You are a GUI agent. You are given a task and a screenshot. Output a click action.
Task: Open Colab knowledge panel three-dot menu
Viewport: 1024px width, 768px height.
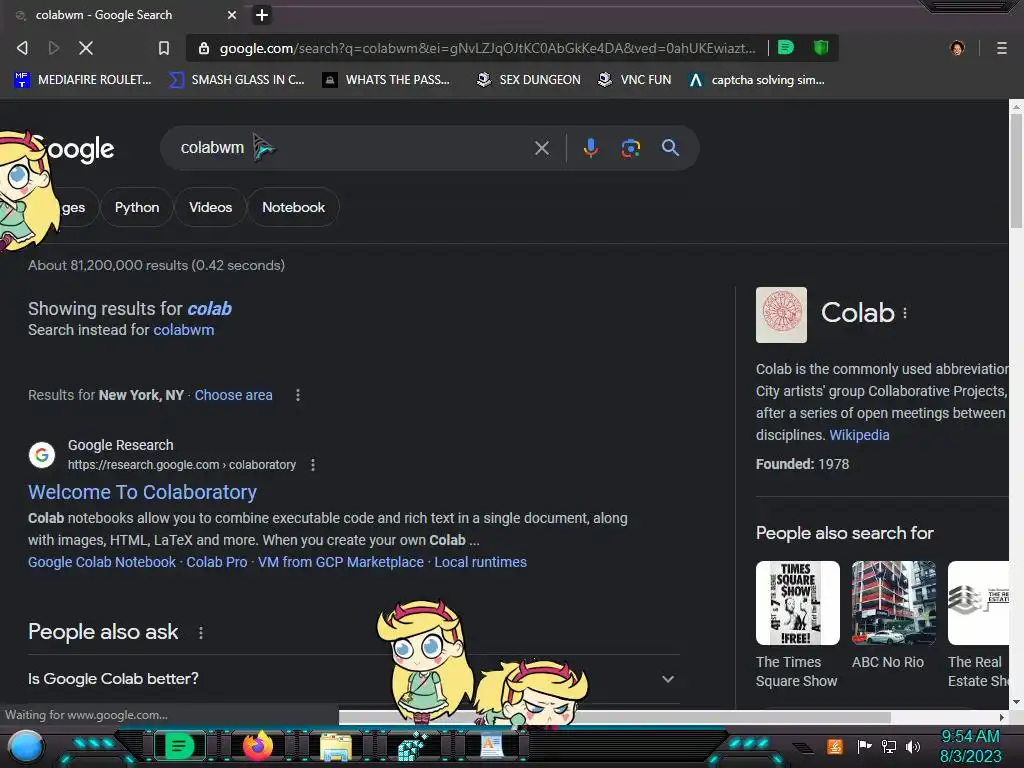click(905, 313)
